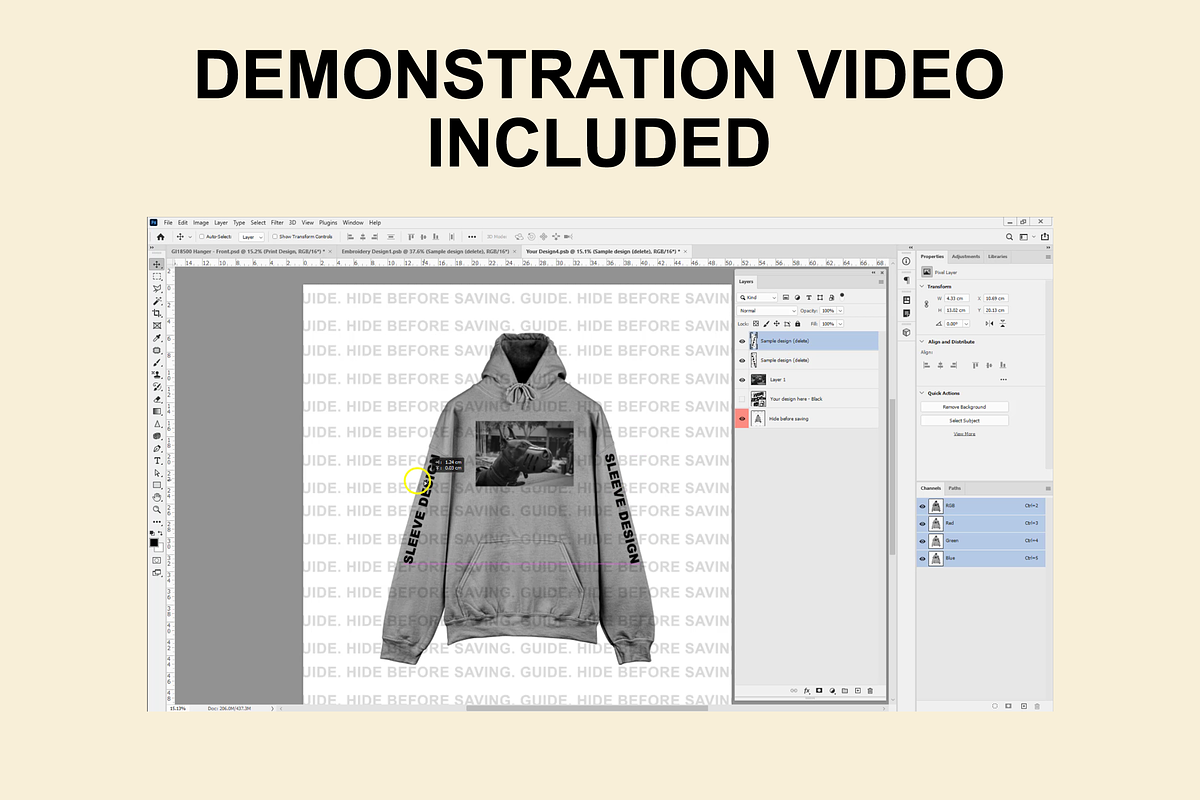This screenshot has width=1200, height=800.
Task: Select the Polygonal Lasso tool
Action: tap(158, 289)
